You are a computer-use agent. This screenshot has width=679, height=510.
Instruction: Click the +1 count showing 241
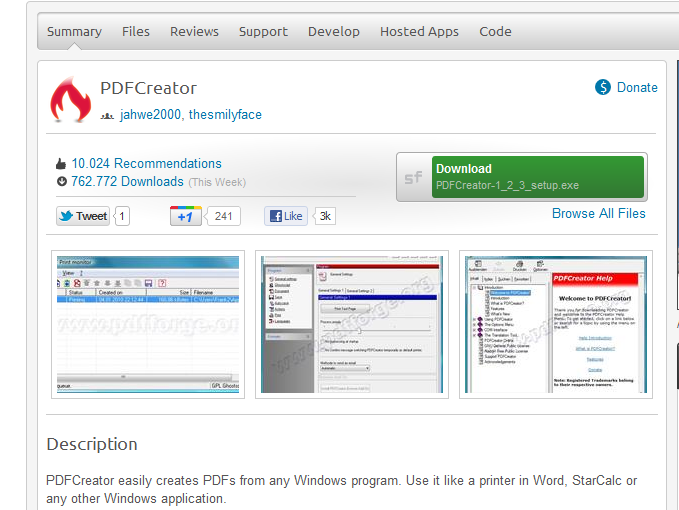[223, 216]
